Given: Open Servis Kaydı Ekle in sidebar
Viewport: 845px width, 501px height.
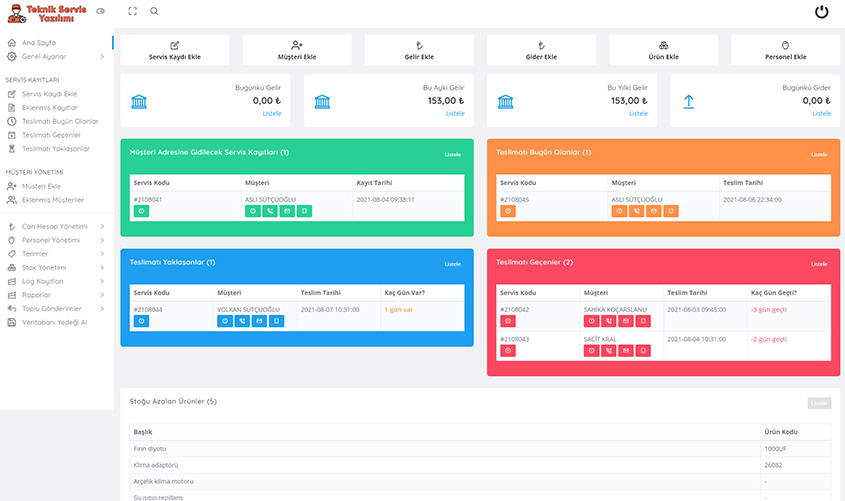Looking at the screenshot, I should [x=50, y=94].
